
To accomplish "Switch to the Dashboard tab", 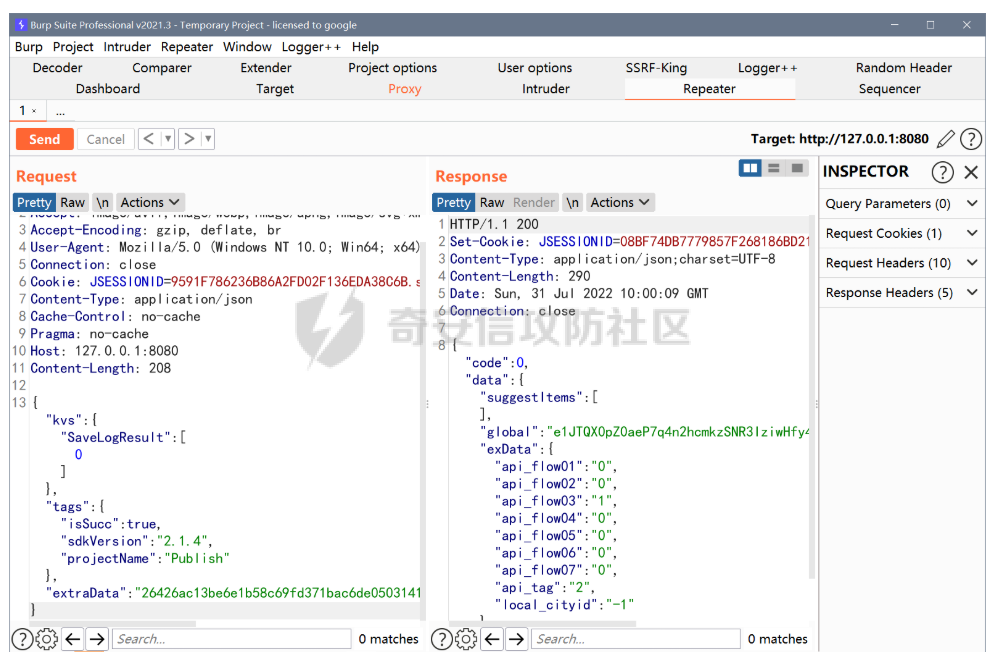I will coord(108,89).
